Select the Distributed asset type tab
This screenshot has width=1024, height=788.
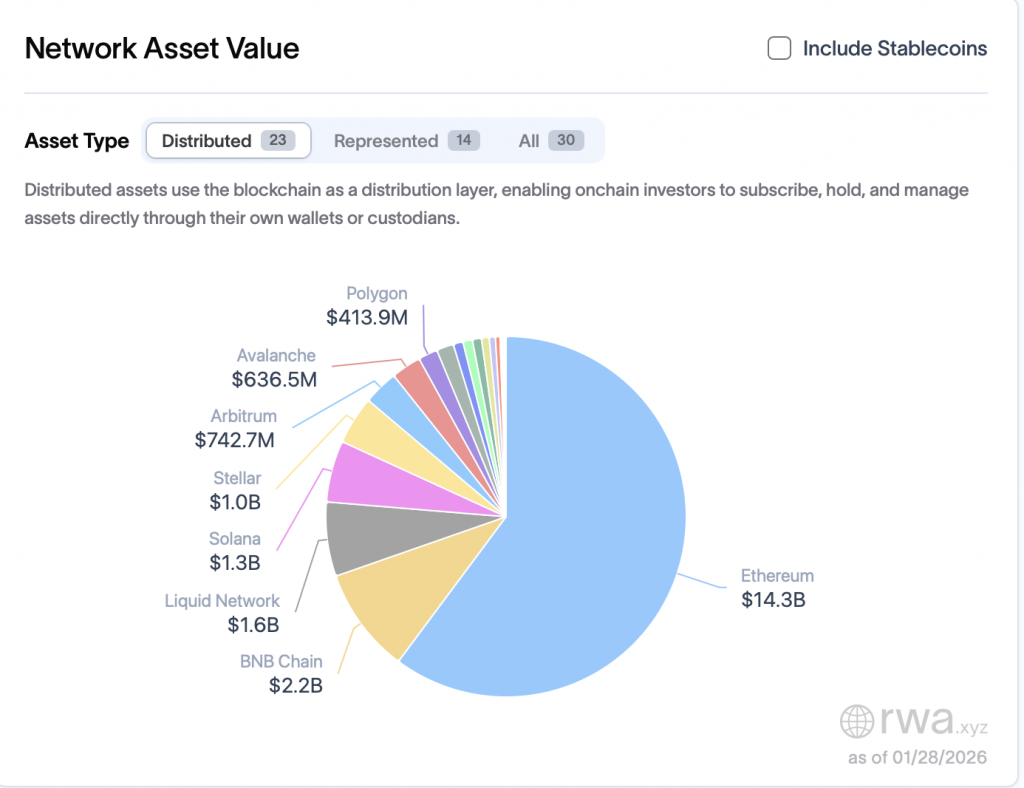click(x=228, y=141)
